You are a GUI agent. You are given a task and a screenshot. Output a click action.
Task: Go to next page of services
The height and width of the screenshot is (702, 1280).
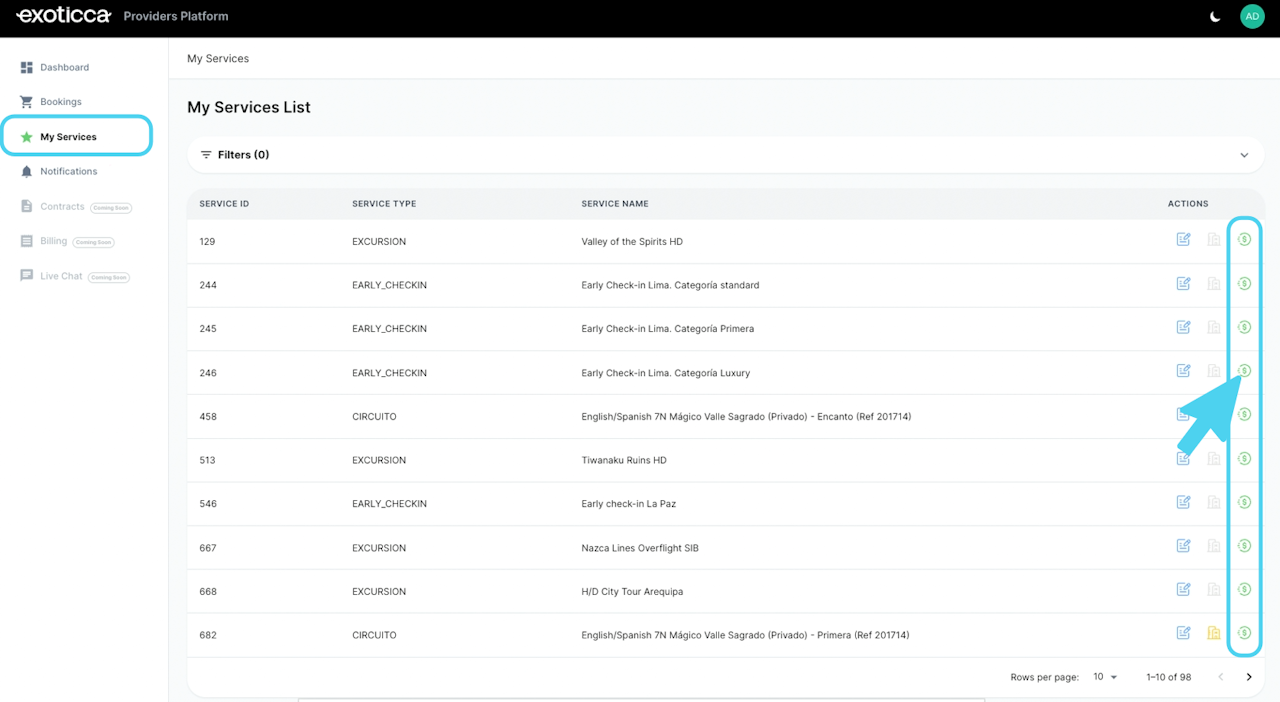(x=1248, y=677)
